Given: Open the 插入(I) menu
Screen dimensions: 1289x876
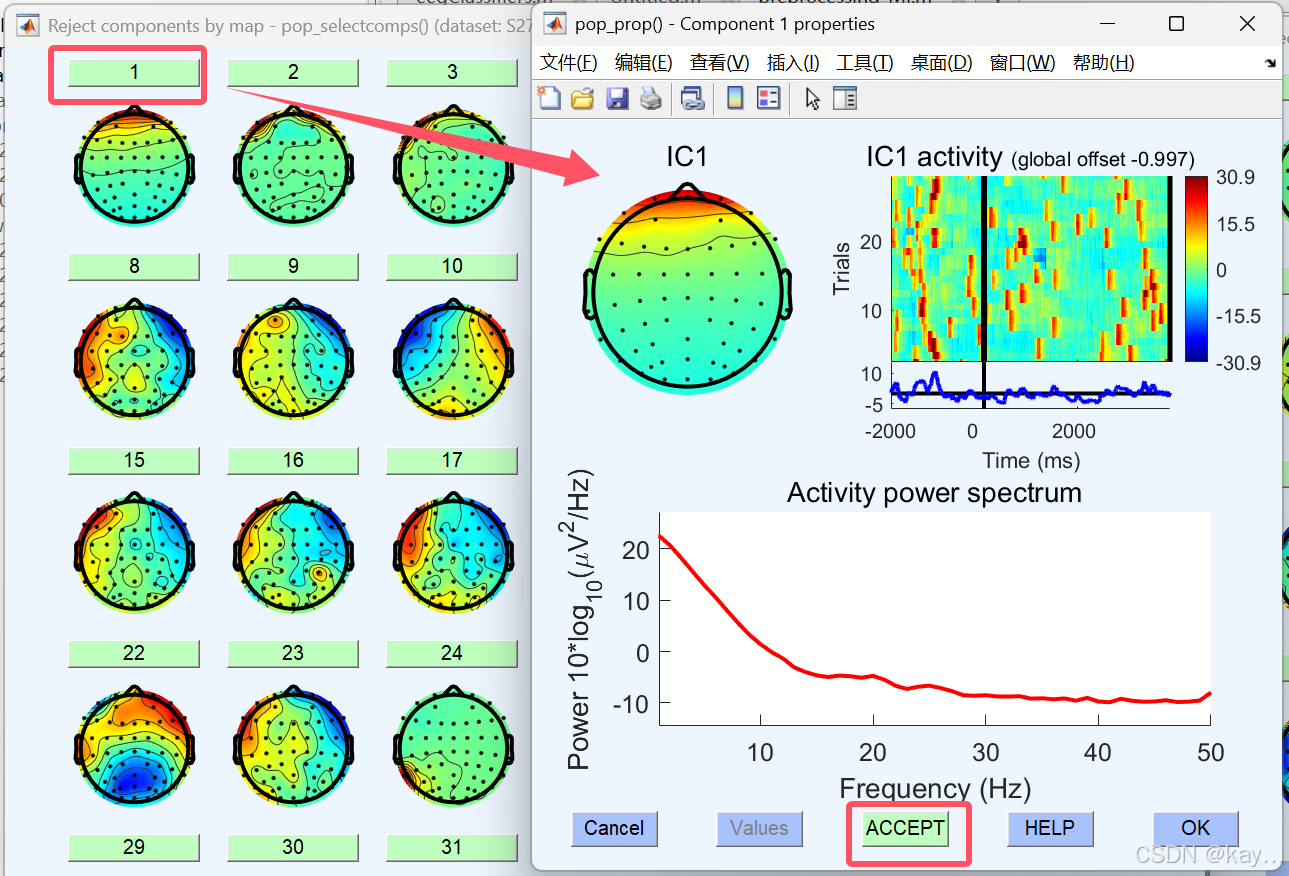Looking at the screenshot, I should click(x=792, y=62).
